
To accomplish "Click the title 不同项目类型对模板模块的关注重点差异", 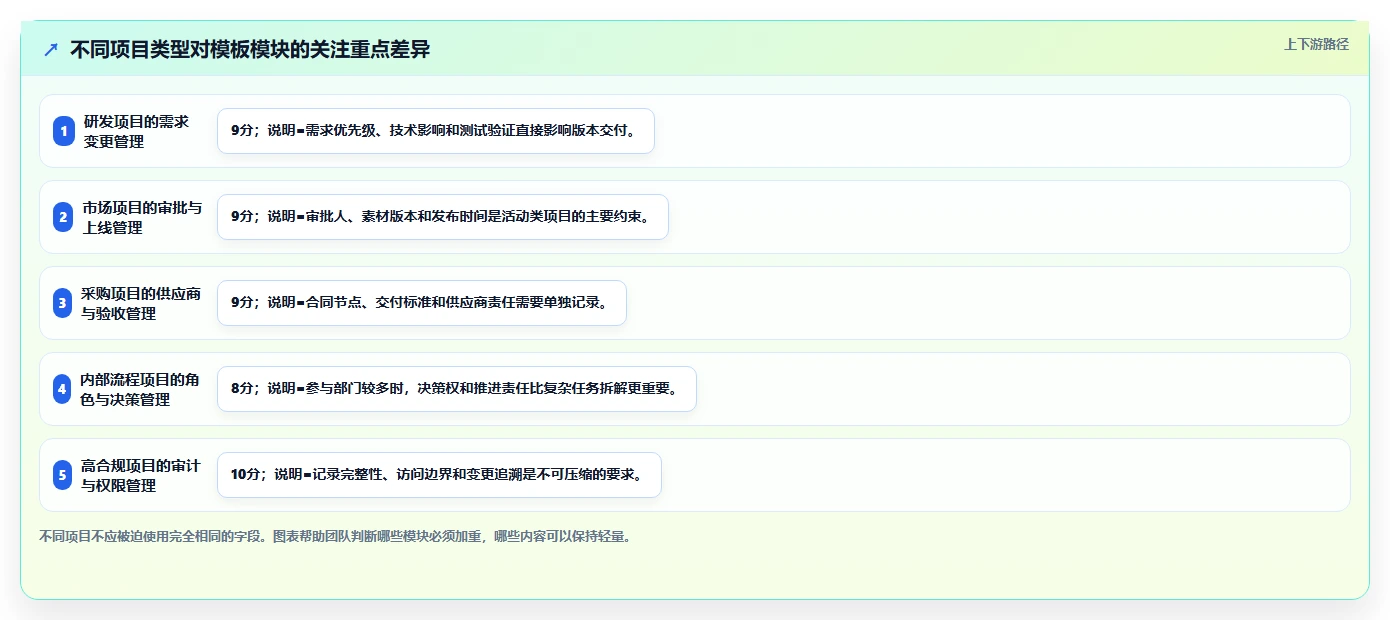I will 250,49.
